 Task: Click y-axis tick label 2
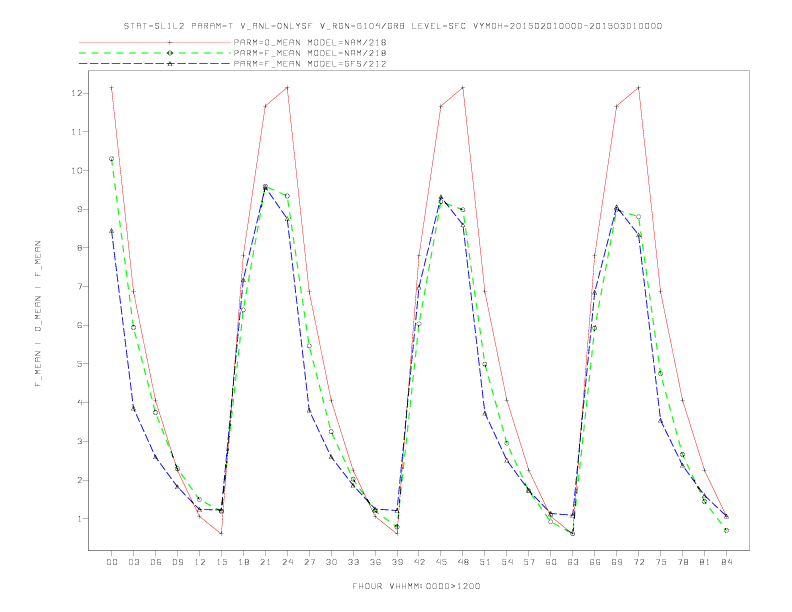point(79,480)
